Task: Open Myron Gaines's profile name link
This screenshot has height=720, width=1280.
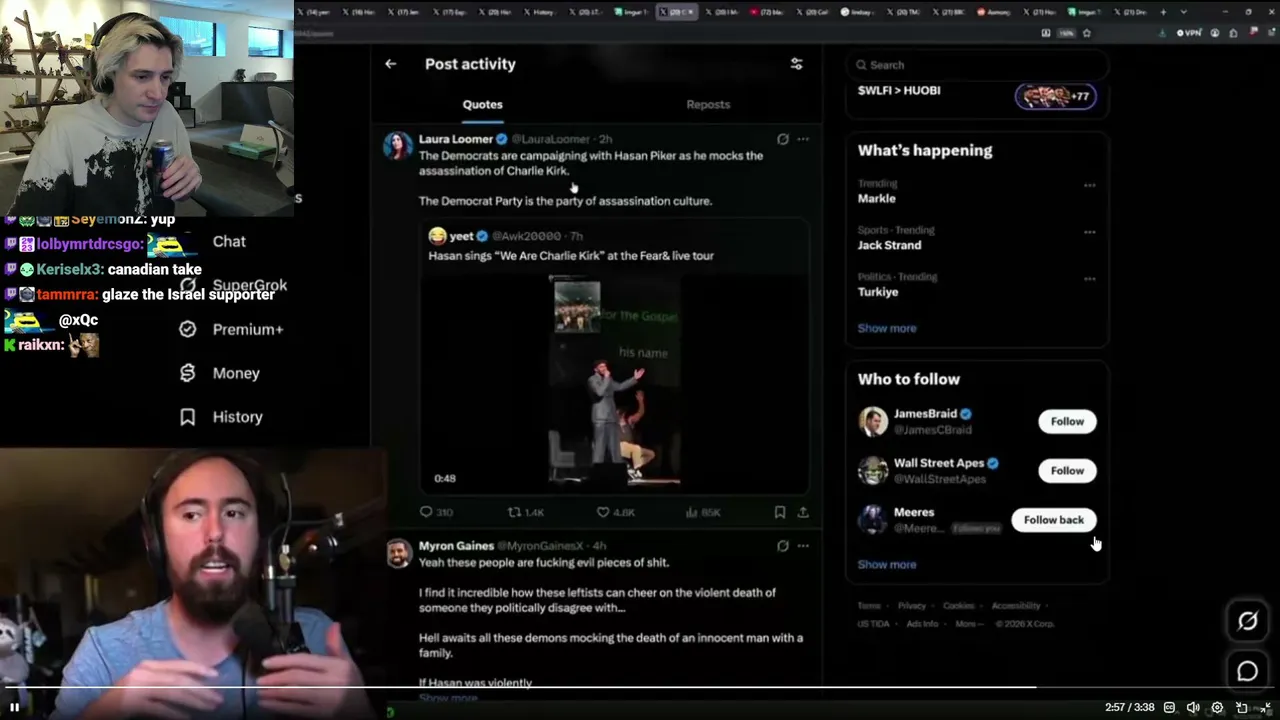Action: (x=456, y=546)
